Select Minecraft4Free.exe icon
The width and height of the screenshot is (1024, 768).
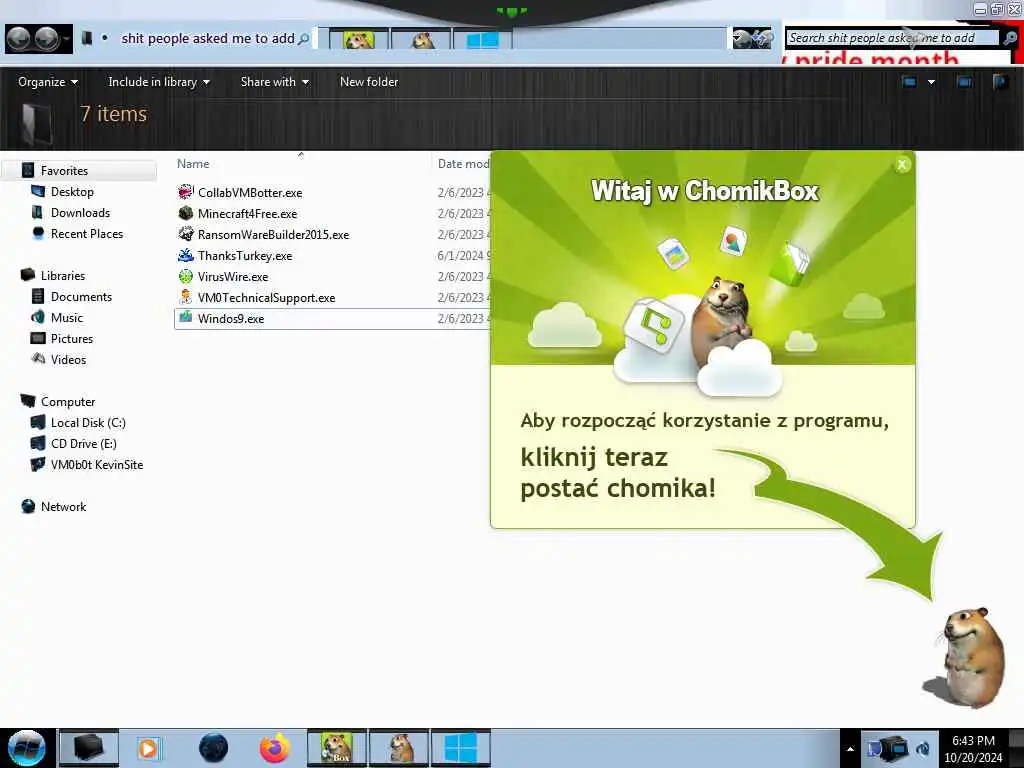pyautogui.click(x=185, y=213)
